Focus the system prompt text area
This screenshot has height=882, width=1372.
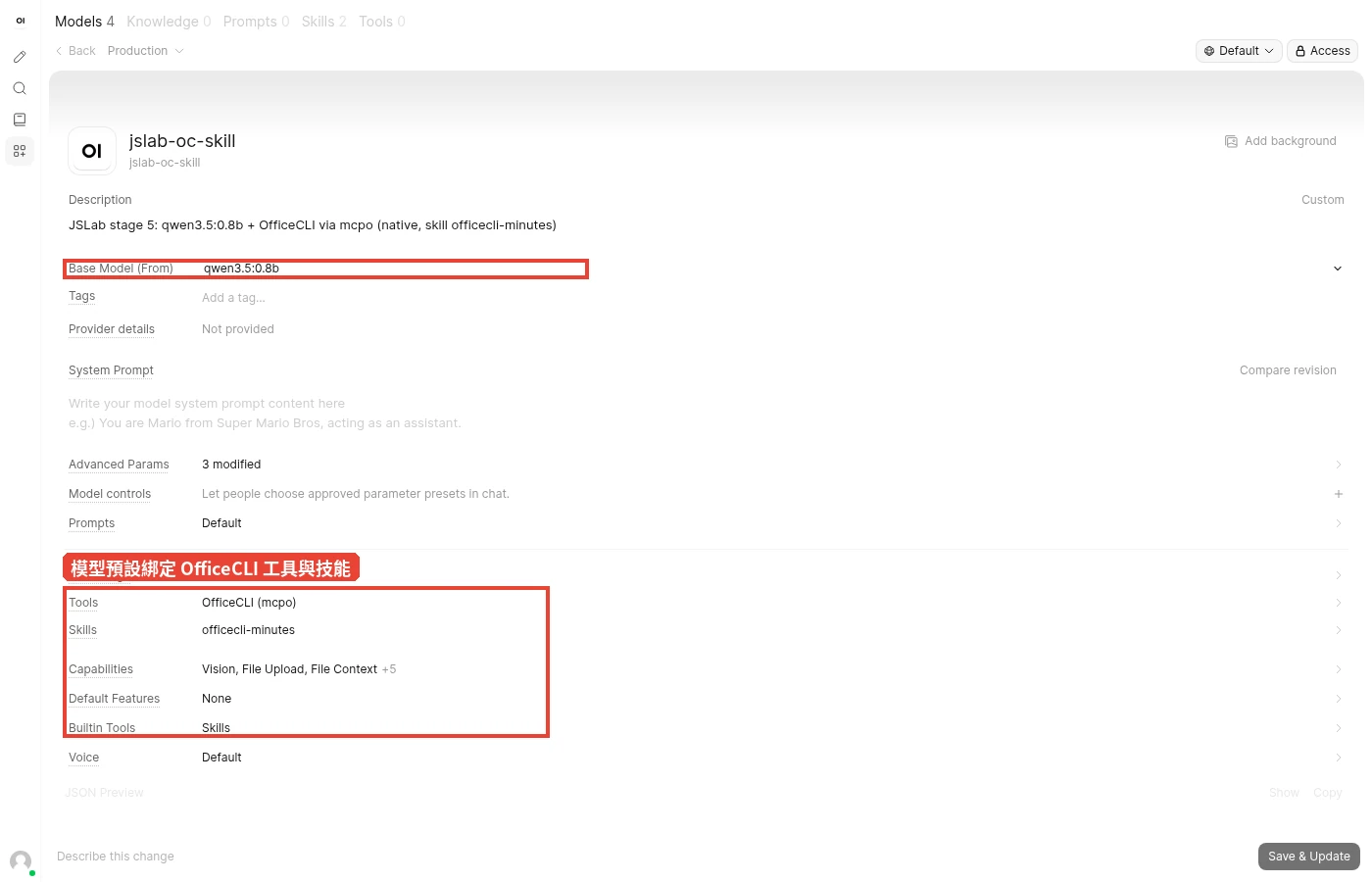pyautogui.click(x=706, y=414)
